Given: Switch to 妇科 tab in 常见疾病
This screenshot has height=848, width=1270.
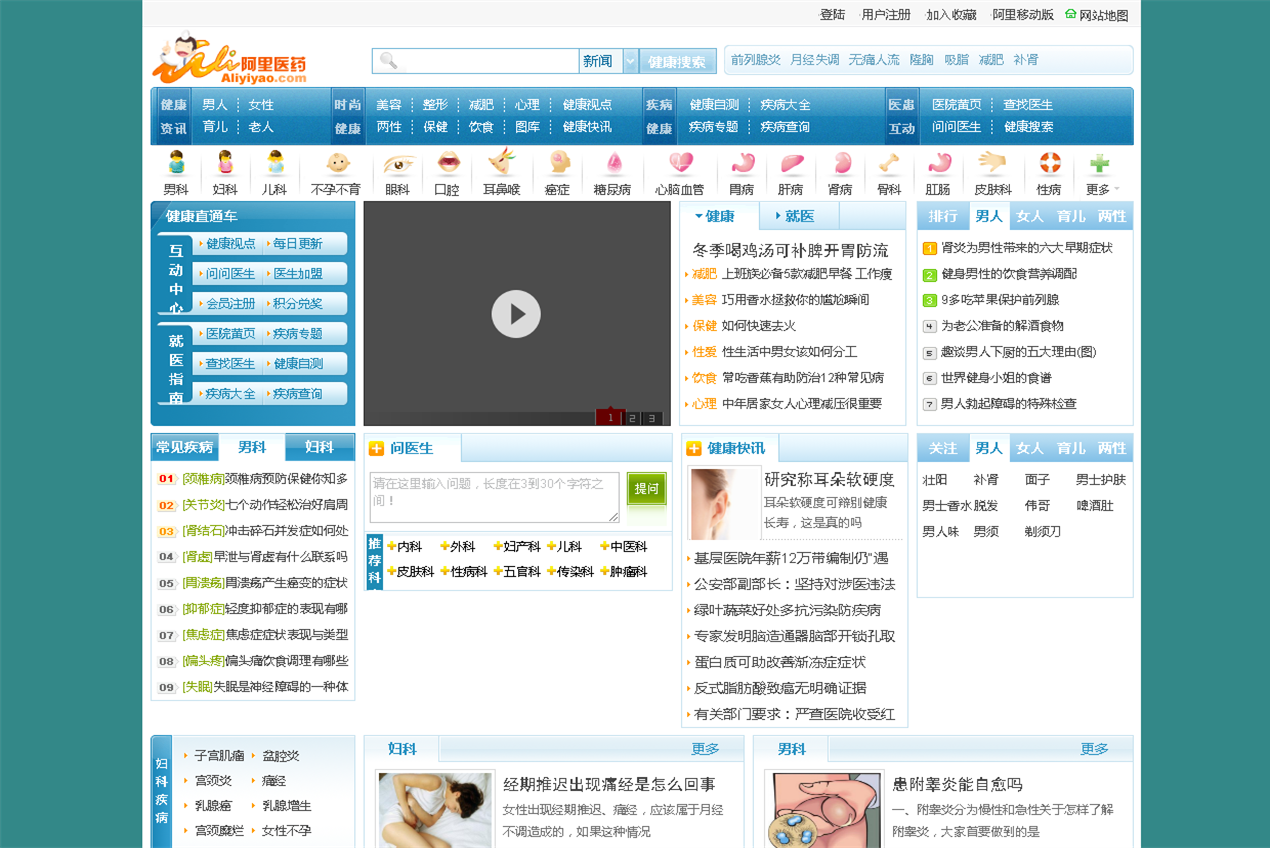Looking at the screenshot, I should point(319,447).
